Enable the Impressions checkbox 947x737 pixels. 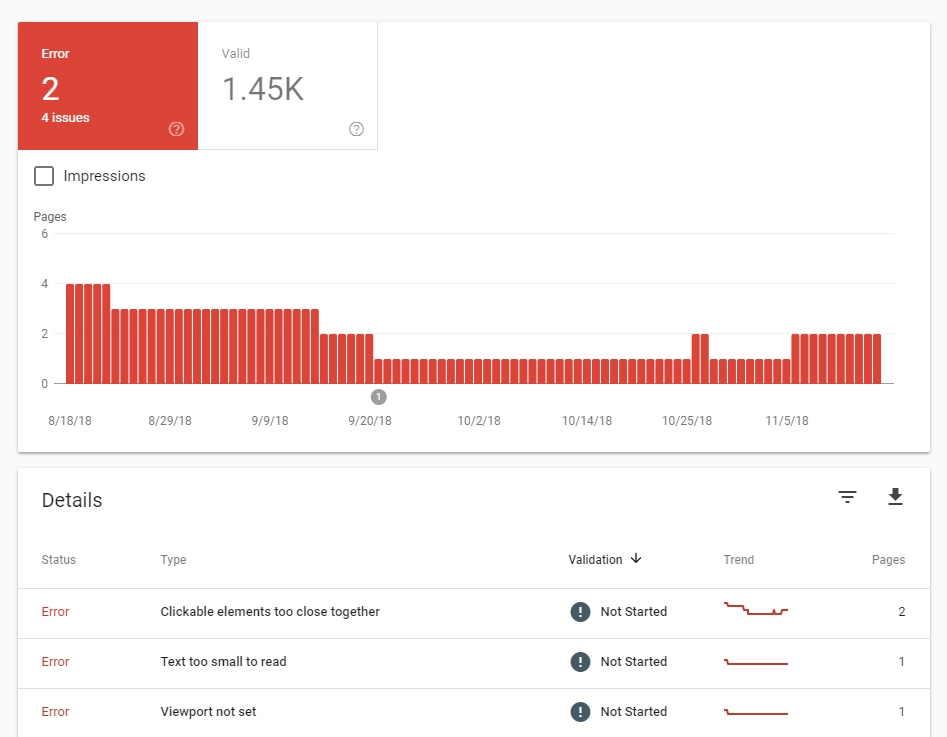coord(44,176)
